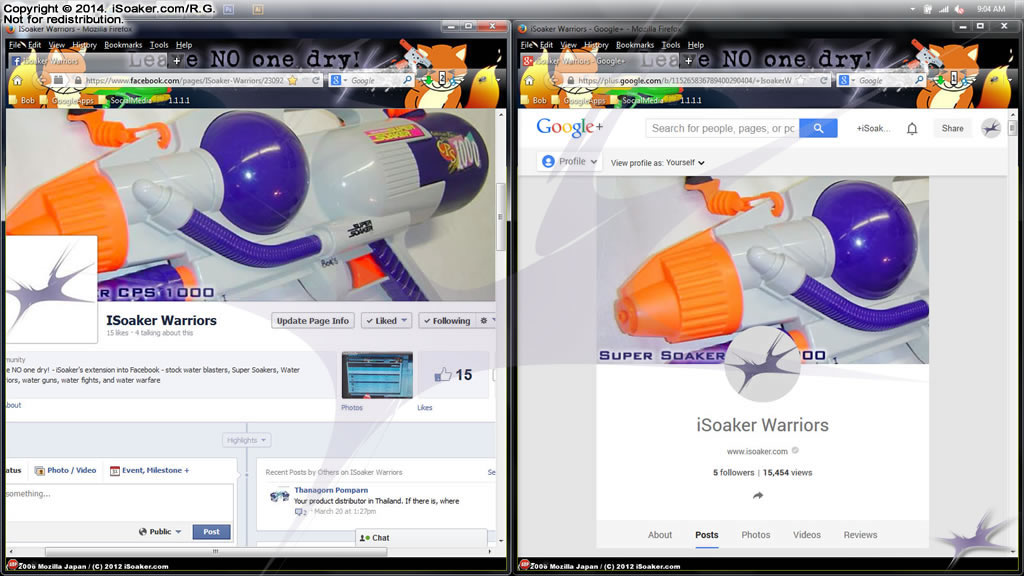The width and height of the screenshot is (1024, 576).
Task: Toggle the Following button on Facebook page
Action: 446,321
